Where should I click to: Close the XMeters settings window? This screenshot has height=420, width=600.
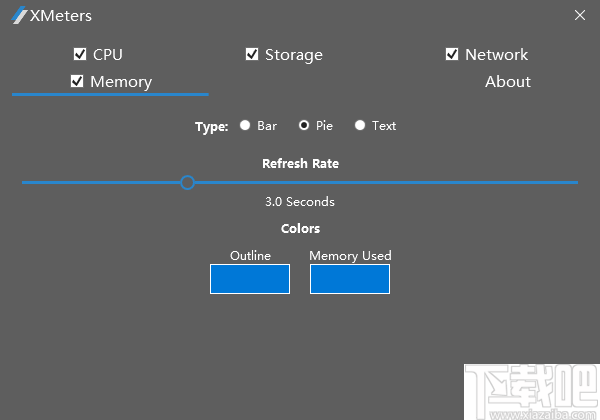tap(580, 15)
